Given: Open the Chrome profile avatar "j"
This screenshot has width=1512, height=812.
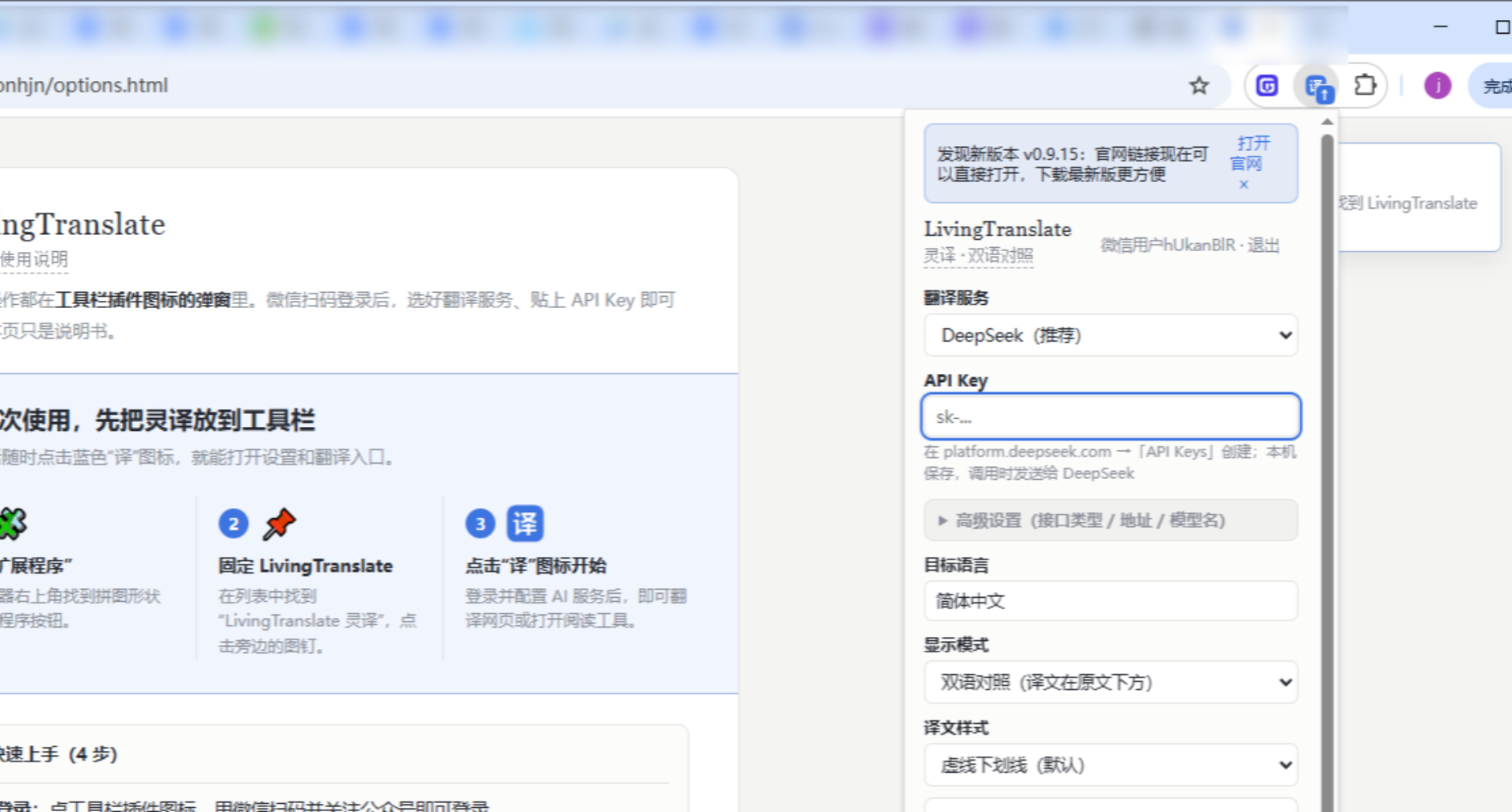Looking at the screenshot, I should [x=1437, y=85].
